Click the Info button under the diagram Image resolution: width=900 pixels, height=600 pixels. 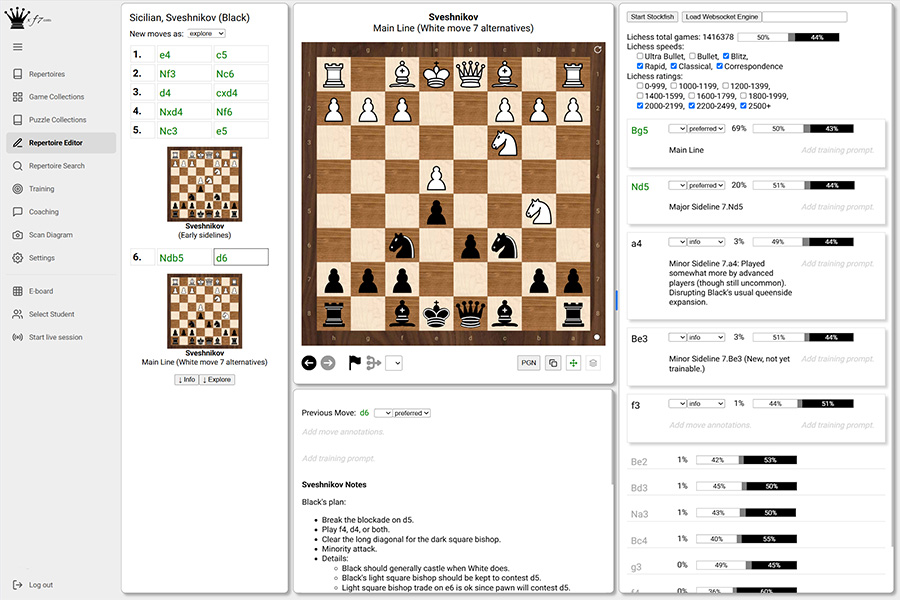pos(187,380)
